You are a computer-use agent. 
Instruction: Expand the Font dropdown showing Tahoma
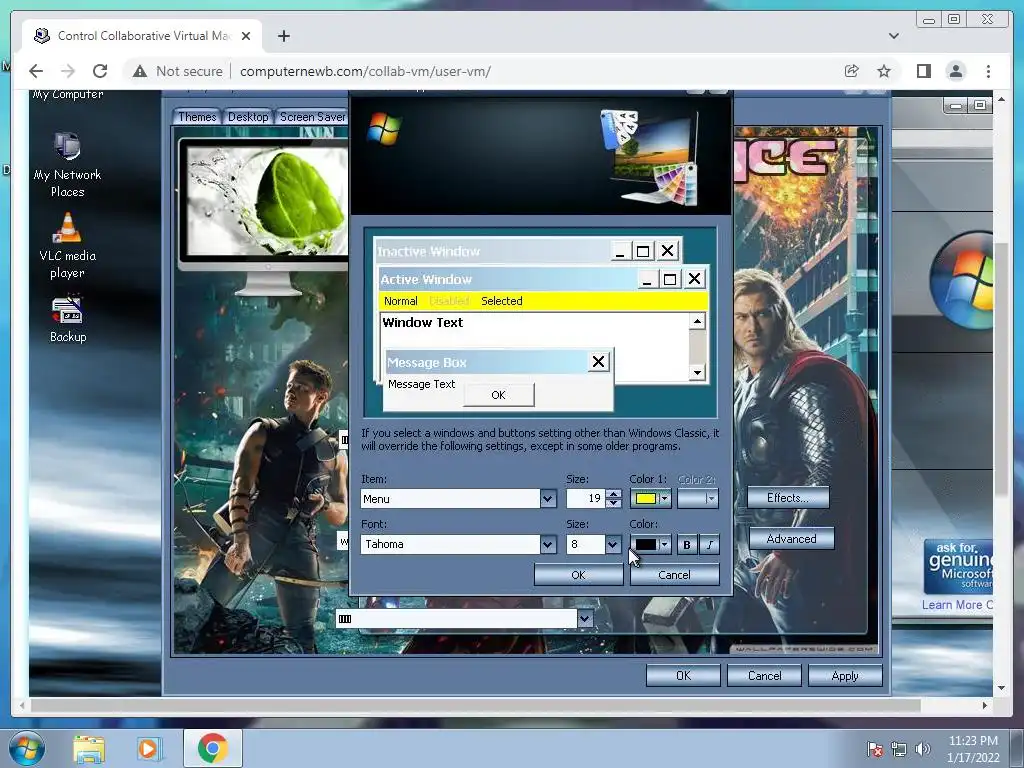tap(548, 544)
